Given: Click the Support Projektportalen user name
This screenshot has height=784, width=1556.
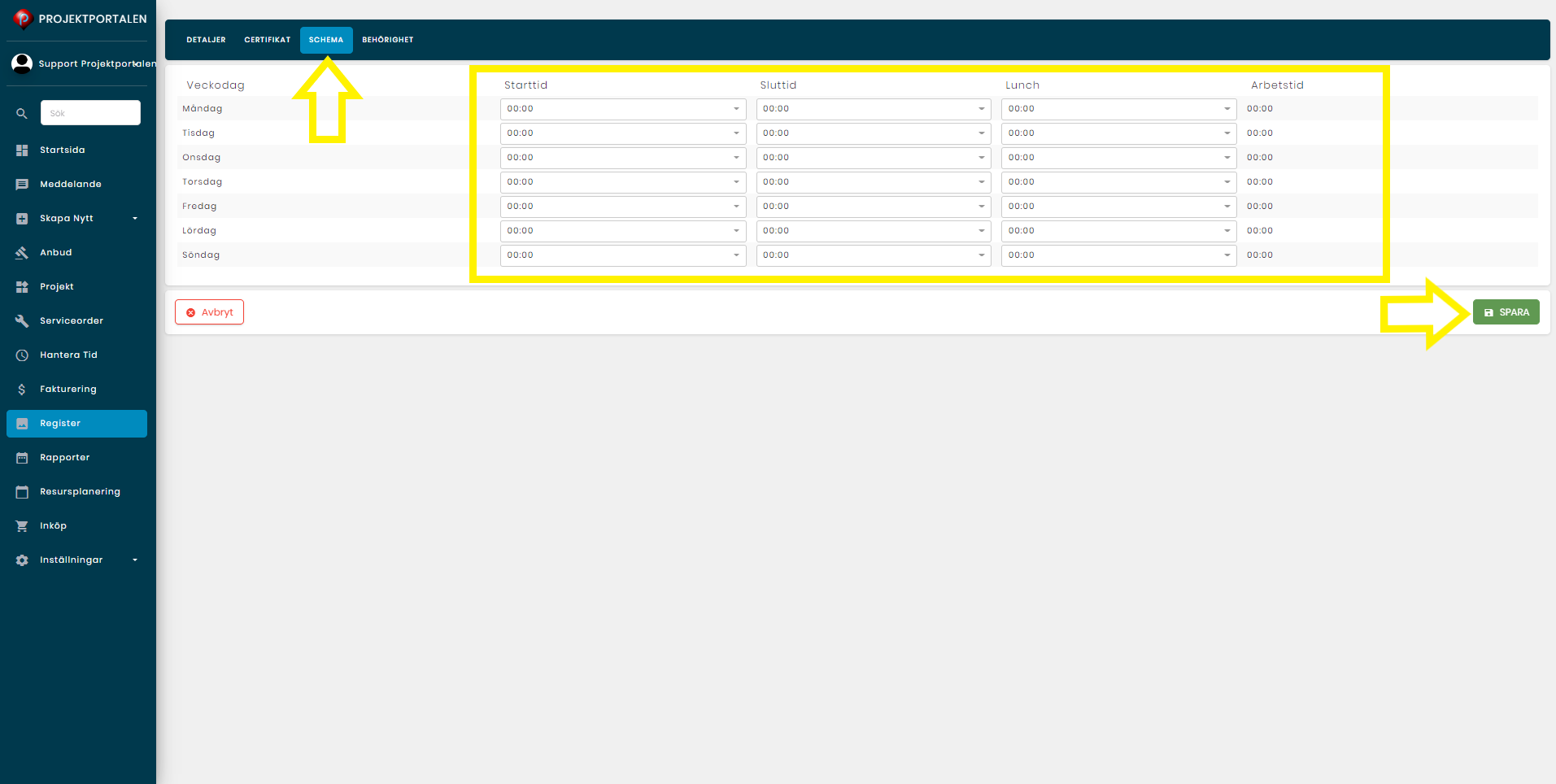Looking at the screenshot, I should pyautogui.click(x=97, y=63).
